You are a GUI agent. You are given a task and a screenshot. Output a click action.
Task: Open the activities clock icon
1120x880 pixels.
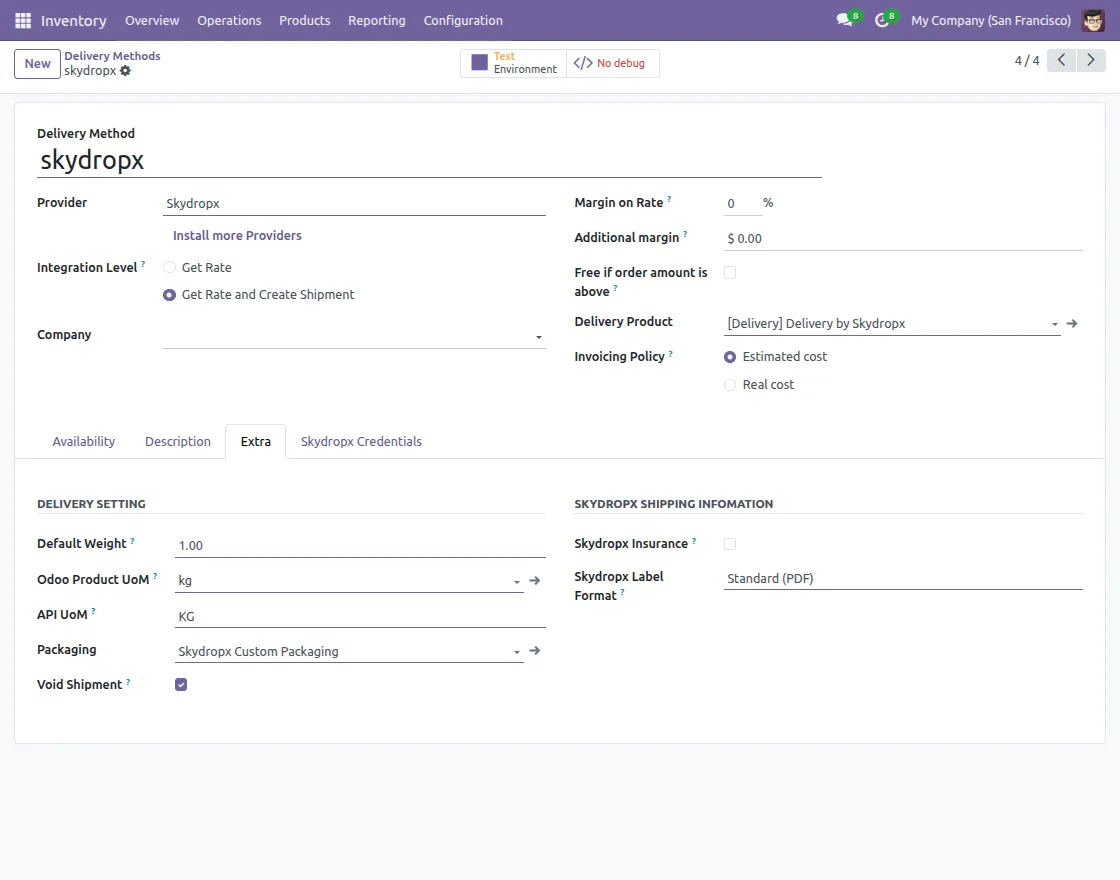click(x=882, y=20)
